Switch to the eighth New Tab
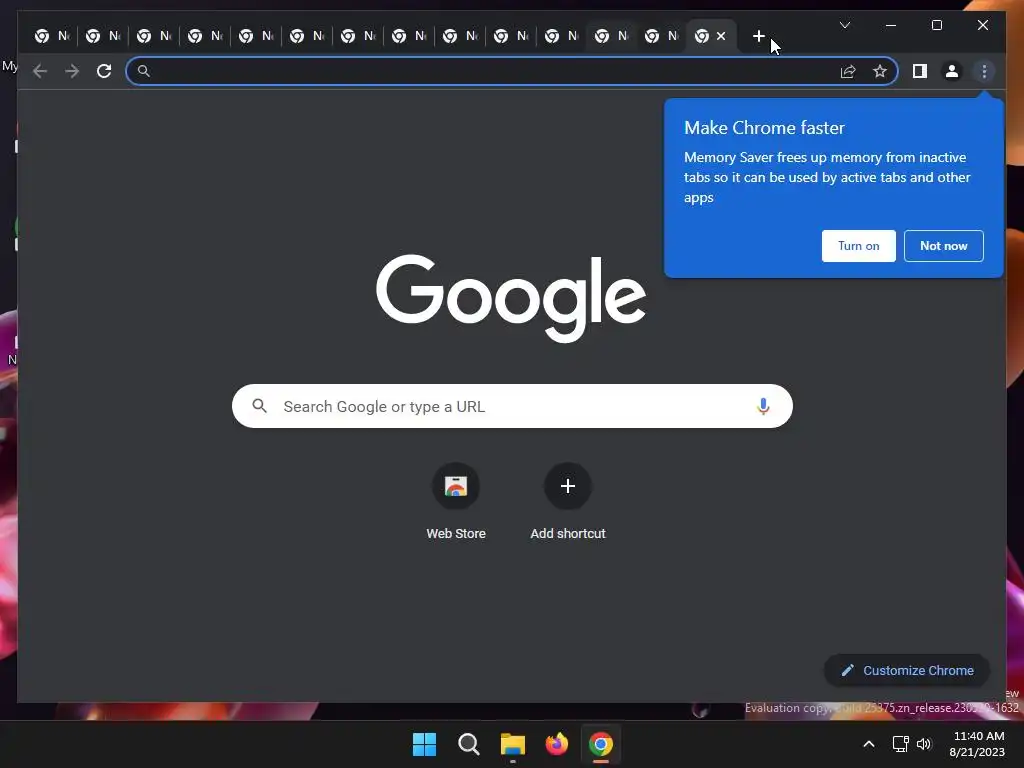This screenshot has height=768, width=1024. 409,37
